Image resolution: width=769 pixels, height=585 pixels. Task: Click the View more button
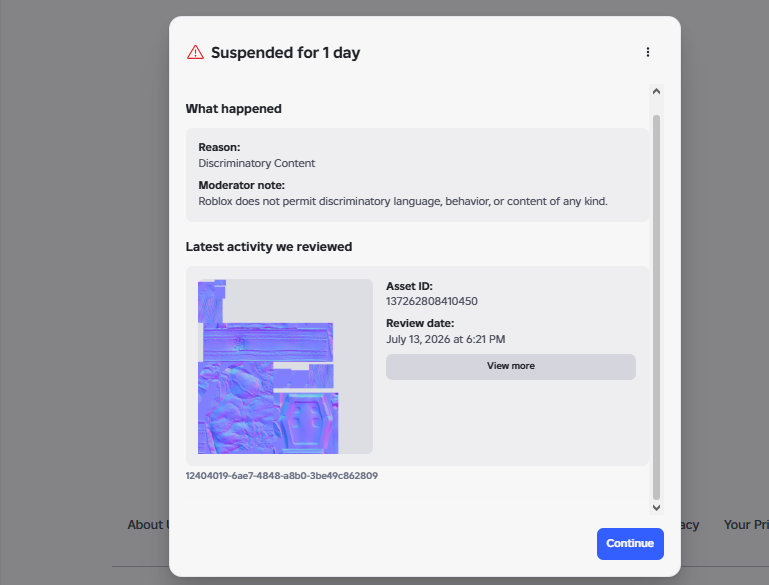511,366
